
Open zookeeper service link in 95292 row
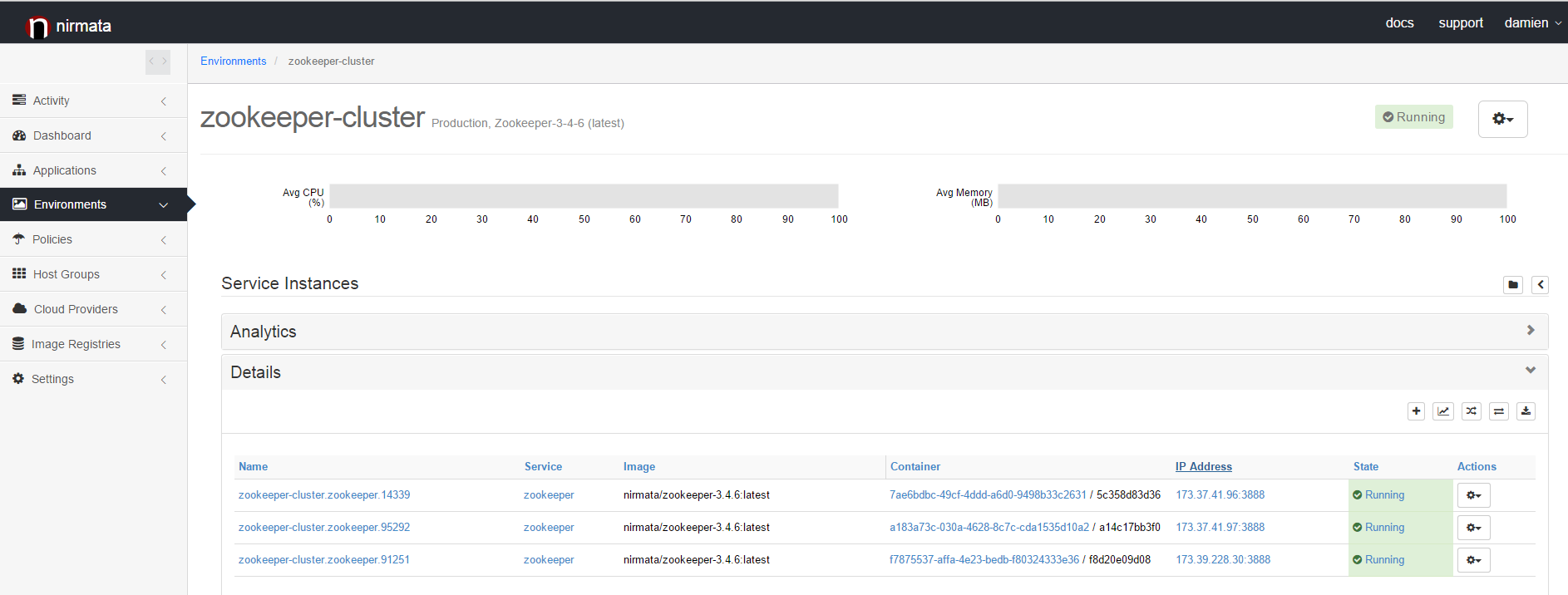pyautogui.click(x=549, y=528)
